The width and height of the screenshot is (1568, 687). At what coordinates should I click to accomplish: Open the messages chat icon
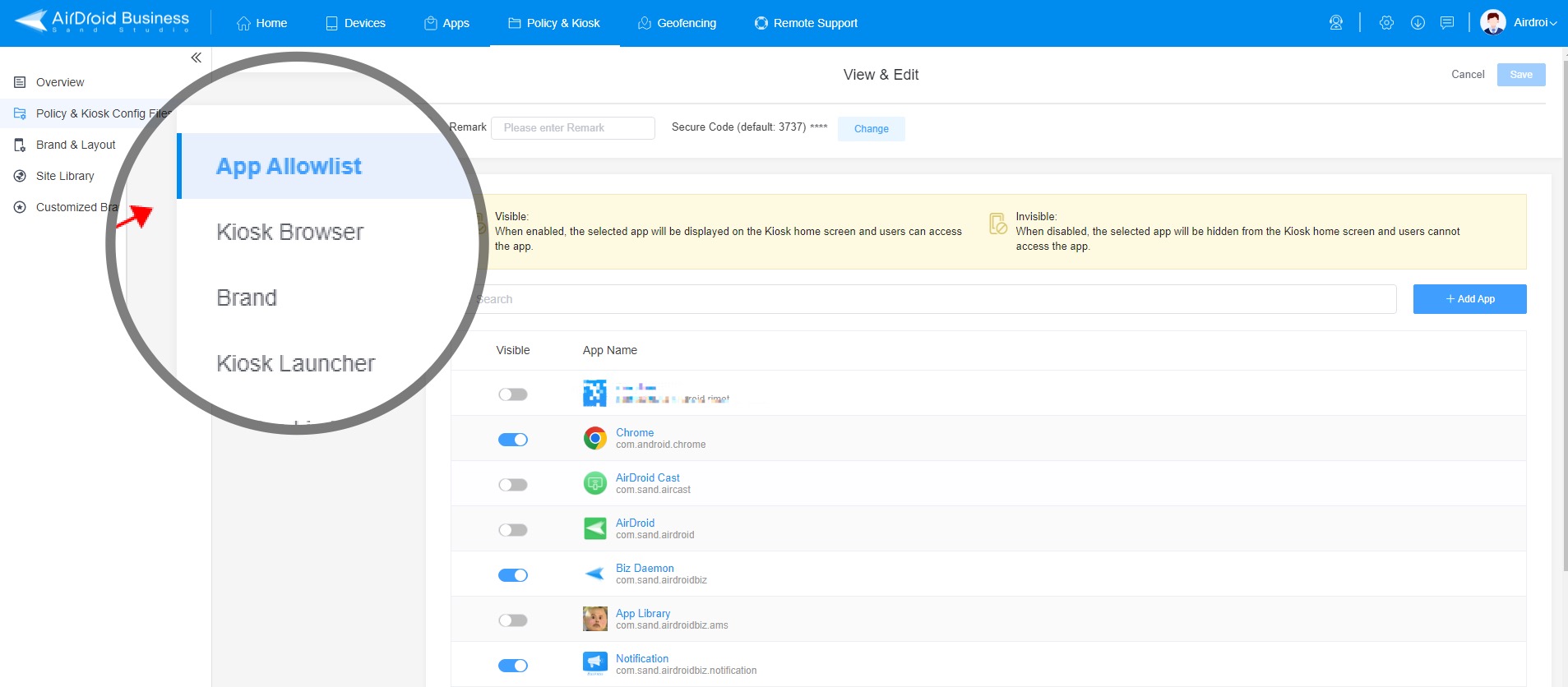[1447, 23]
